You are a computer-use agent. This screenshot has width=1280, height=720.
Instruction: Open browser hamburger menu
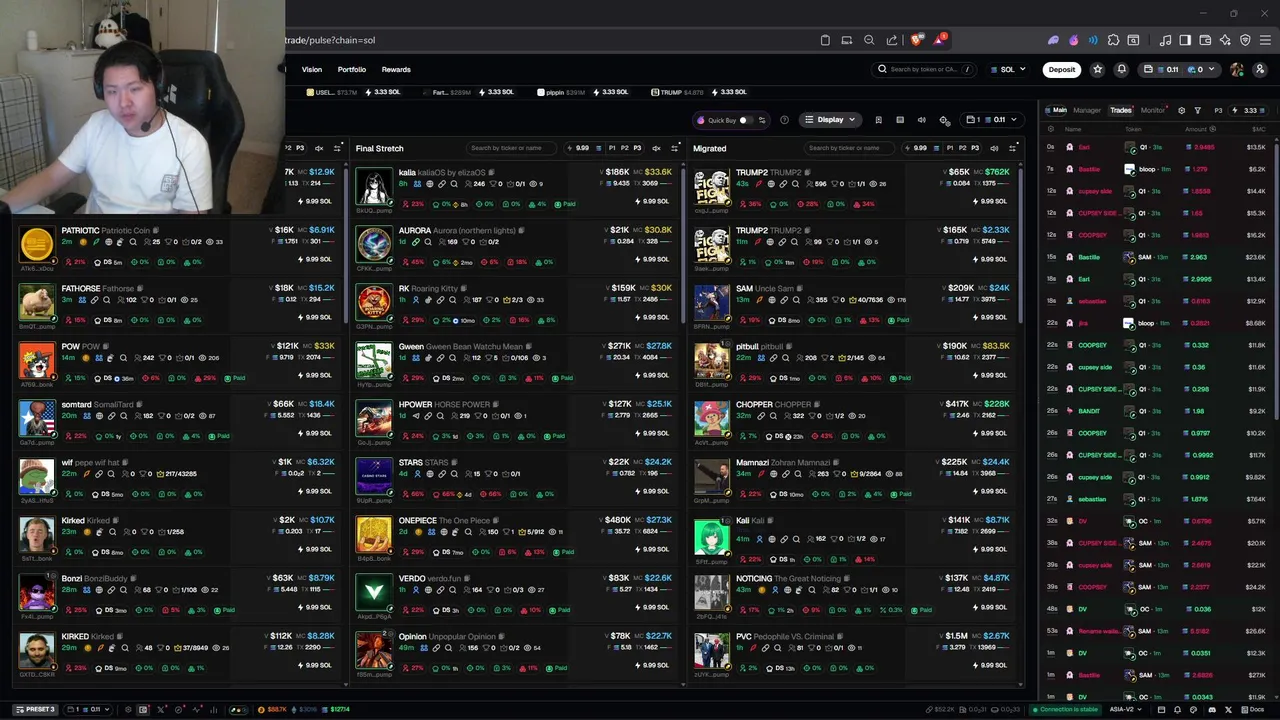click(x=1263, y=40)
